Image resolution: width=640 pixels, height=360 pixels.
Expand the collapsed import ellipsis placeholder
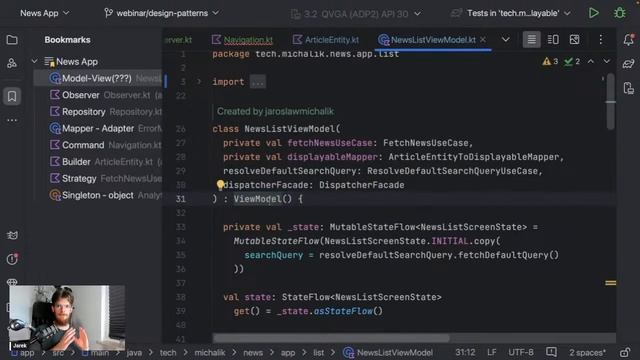258,82
